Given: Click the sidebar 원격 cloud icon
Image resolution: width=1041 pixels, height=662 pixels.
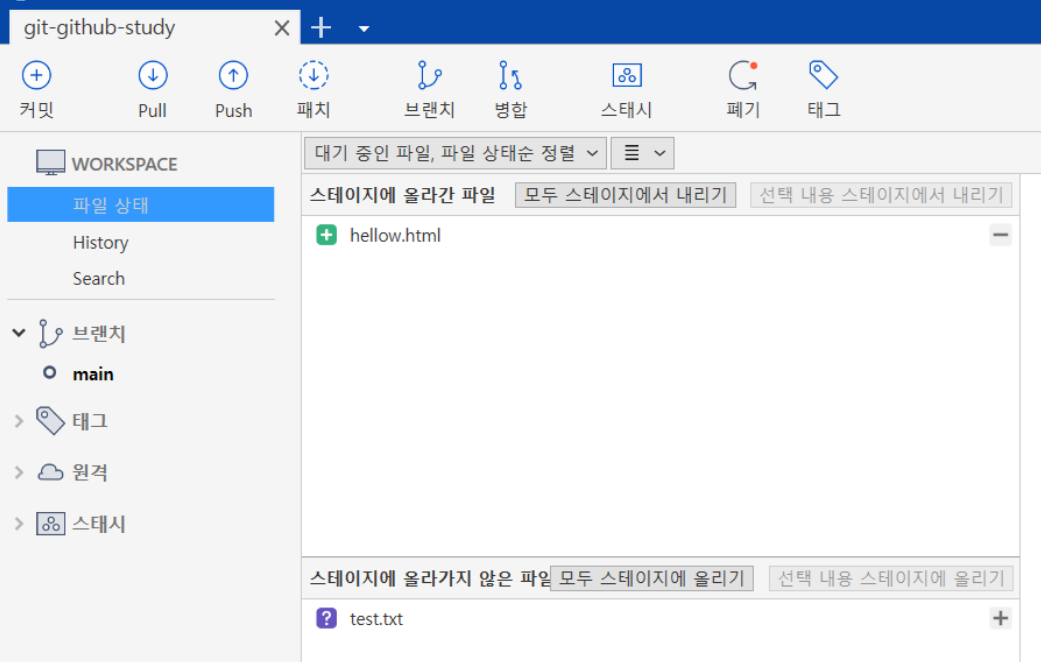Looking at the screenshot, I should (50, 472).
